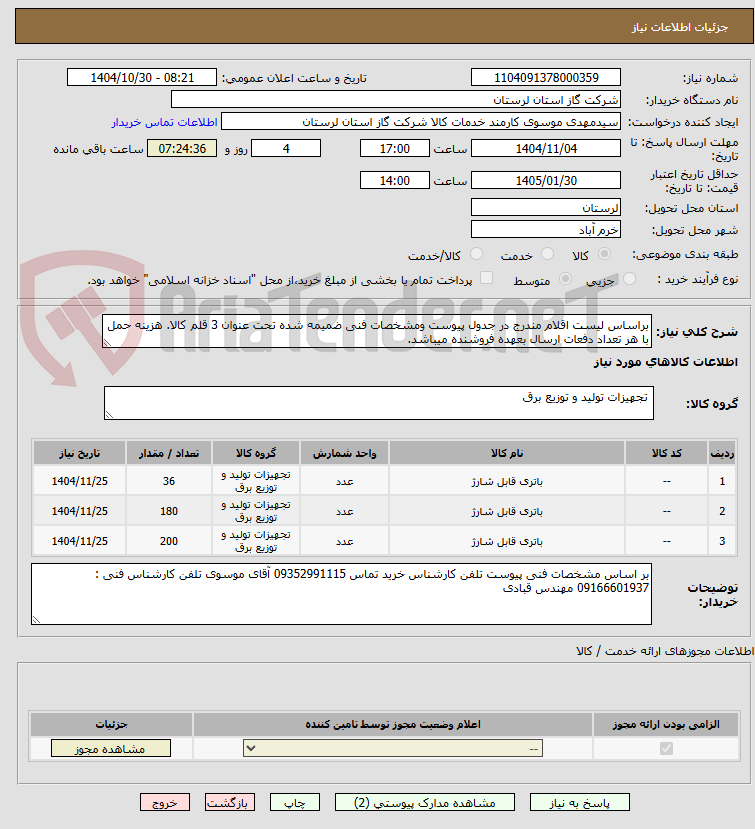Click the الزامی بودن ارائه مجوز header
755x829 pixels.
pyautogui.click(x=666, y=724)
